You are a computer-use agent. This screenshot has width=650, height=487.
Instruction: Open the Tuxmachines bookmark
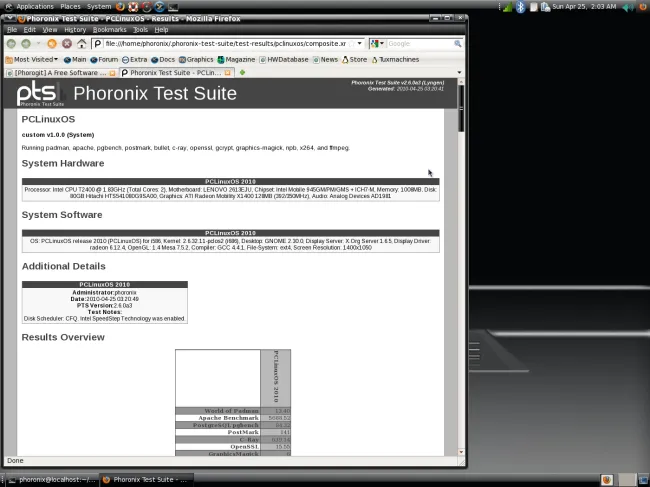tap(395, 60)
